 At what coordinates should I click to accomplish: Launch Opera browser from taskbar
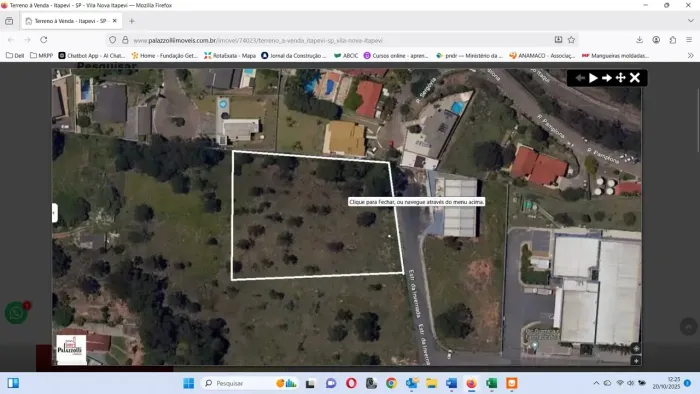tap(351, 383)
